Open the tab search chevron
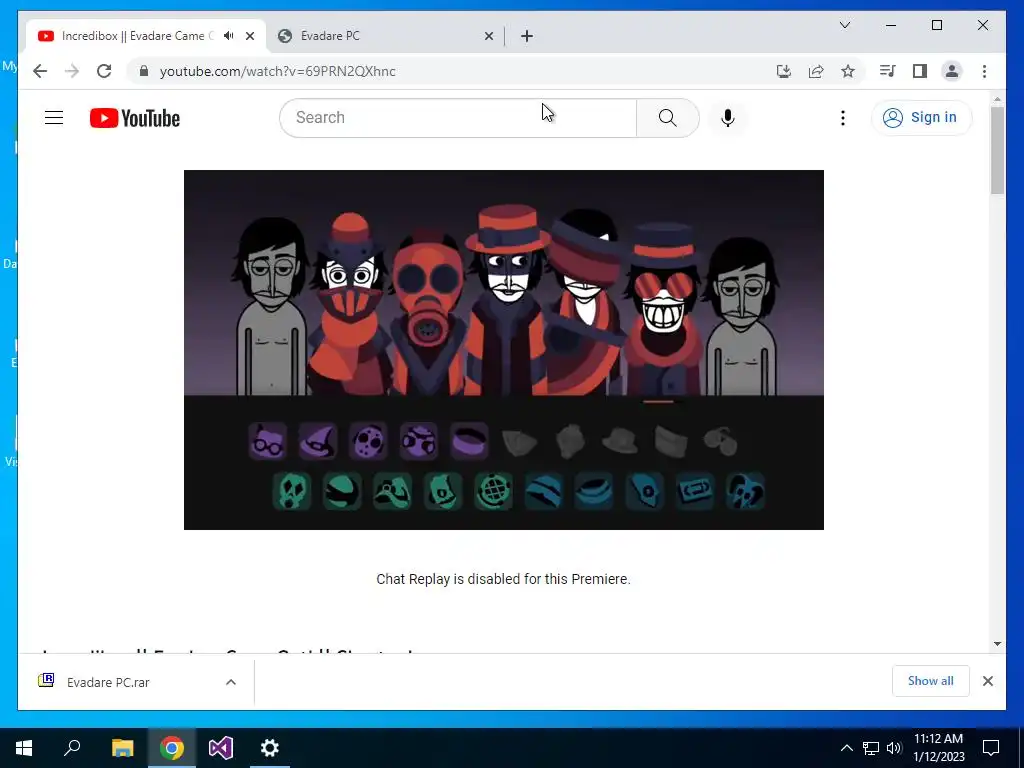The width and height of the screenshot is (1024, 768). point(844,25)
